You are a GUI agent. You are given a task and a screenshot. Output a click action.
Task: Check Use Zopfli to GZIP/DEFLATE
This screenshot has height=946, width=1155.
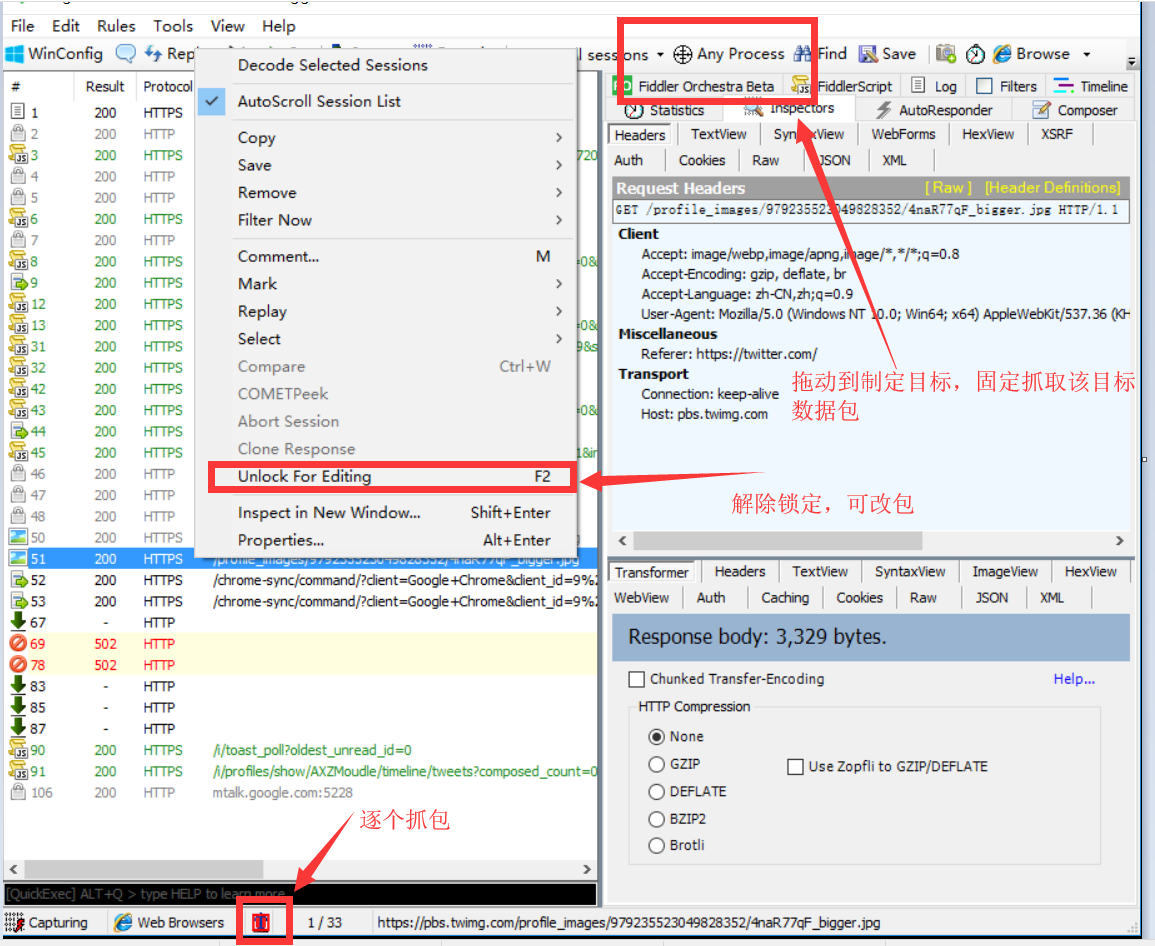[795, 766]
